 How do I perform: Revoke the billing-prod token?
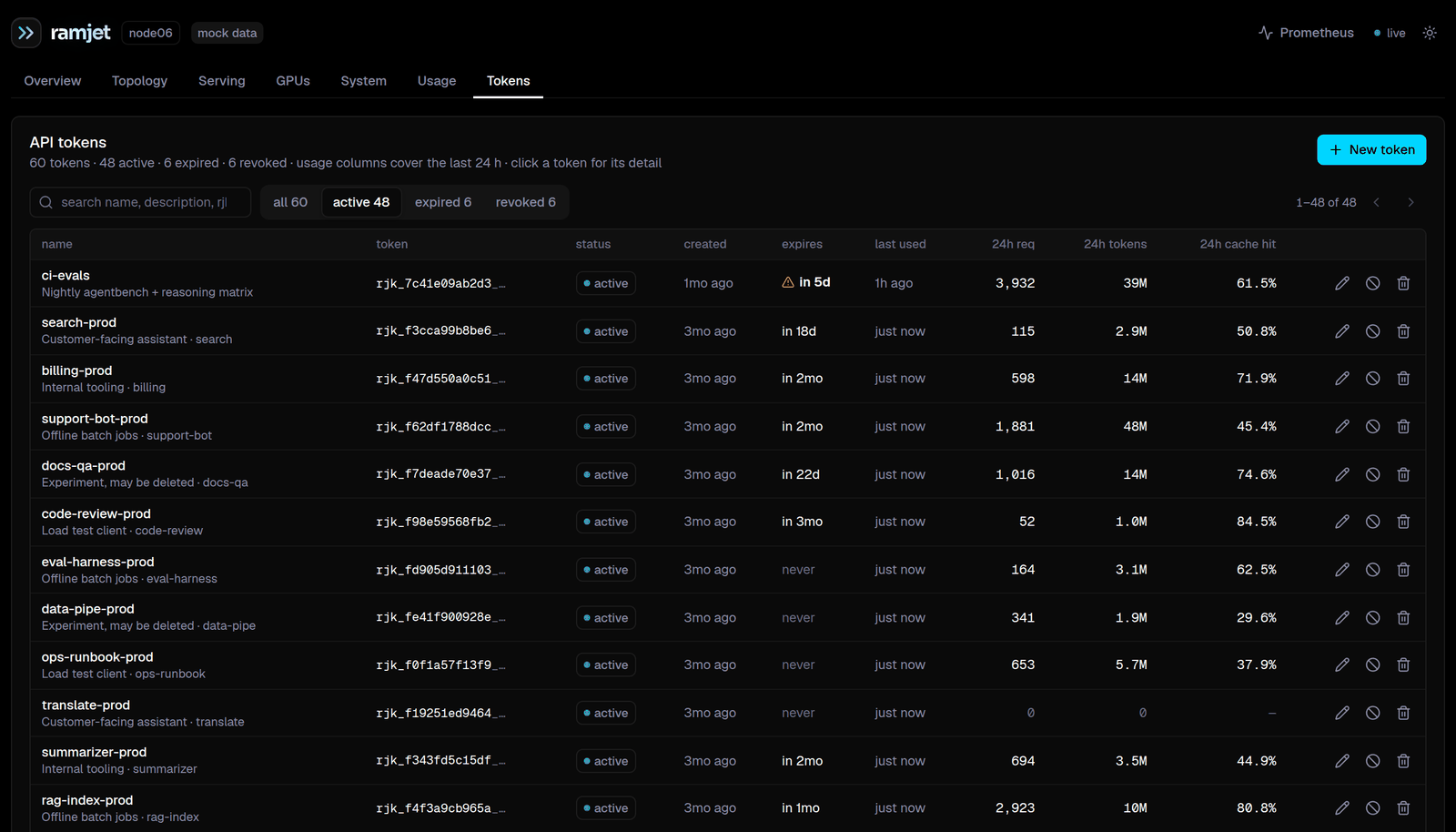[x=1373, y=379]
